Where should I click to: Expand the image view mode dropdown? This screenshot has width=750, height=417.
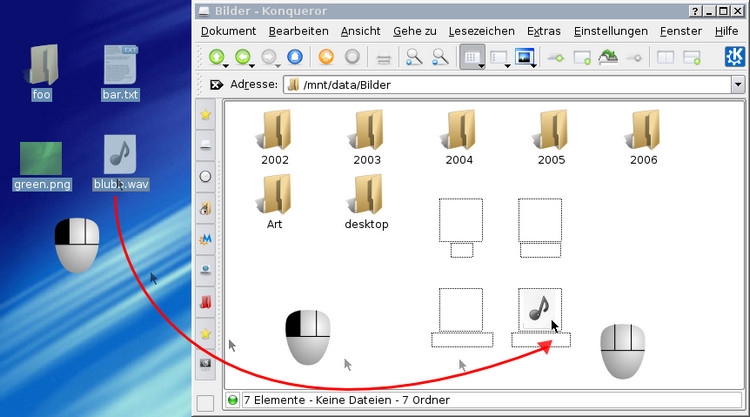[537, 64]
